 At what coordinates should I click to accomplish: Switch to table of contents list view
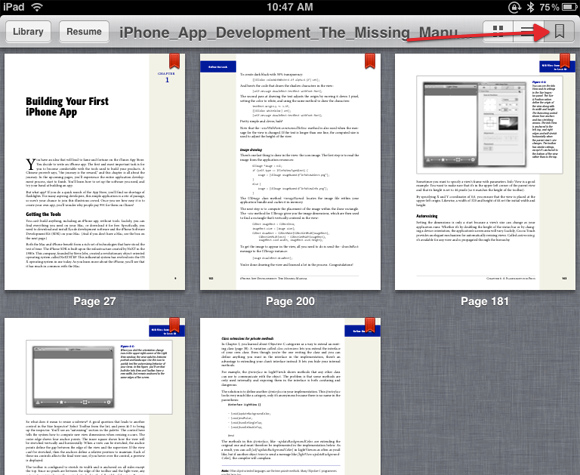tap(528, 31)
